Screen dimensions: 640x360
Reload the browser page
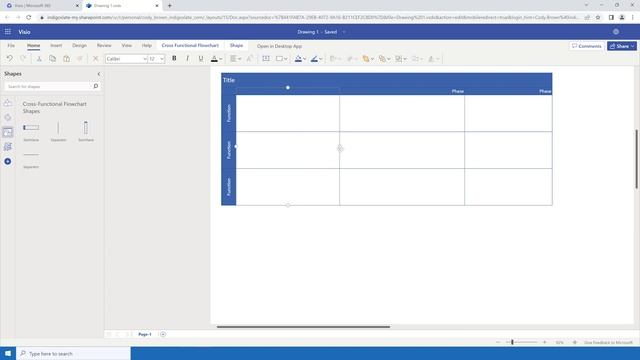click(x=29, y=18)
